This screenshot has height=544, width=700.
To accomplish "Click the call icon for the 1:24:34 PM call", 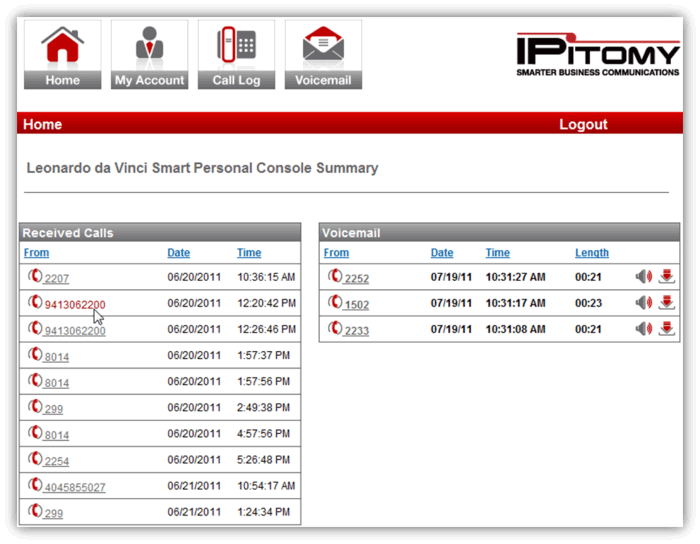I will point(35,511).
